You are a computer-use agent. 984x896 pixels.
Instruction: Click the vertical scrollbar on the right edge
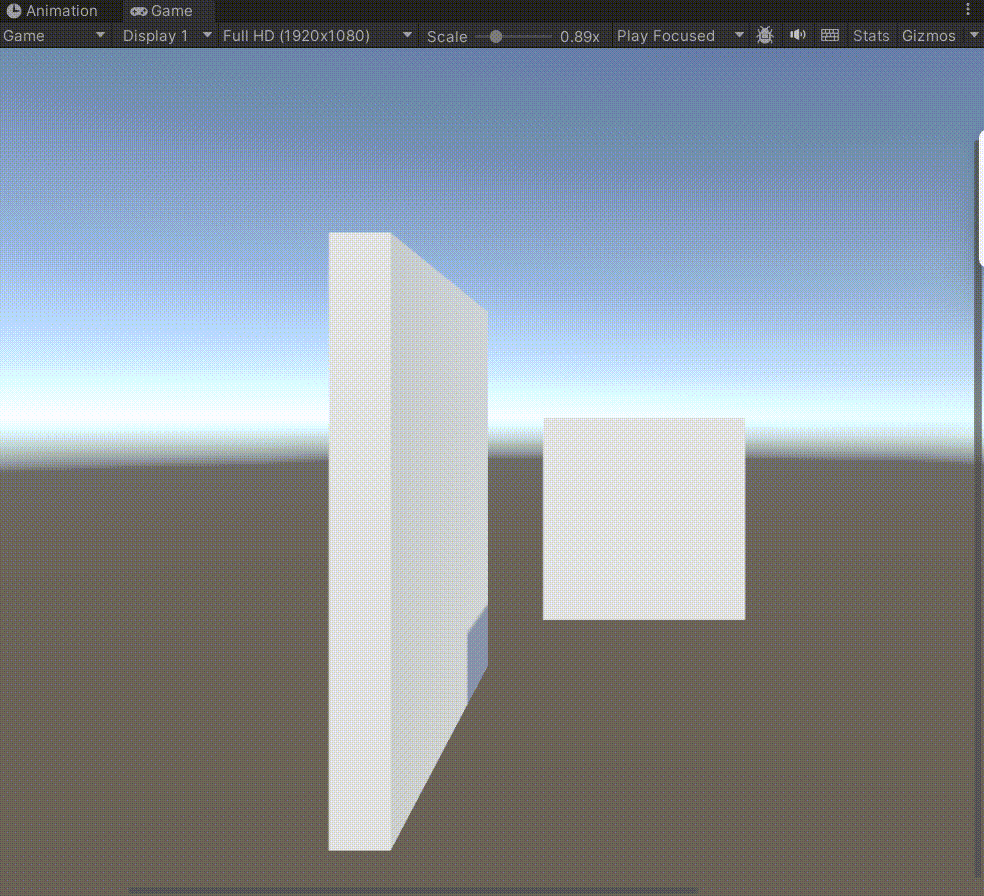[x=979, y=200]
